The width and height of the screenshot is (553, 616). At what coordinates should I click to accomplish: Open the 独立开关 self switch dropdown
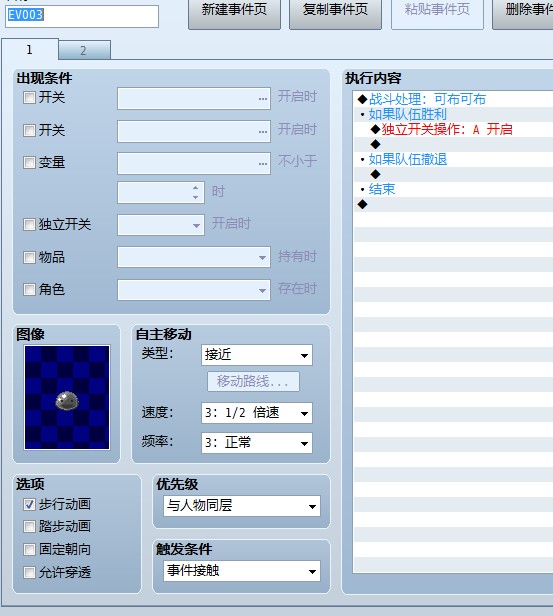[x=161, y=225]
